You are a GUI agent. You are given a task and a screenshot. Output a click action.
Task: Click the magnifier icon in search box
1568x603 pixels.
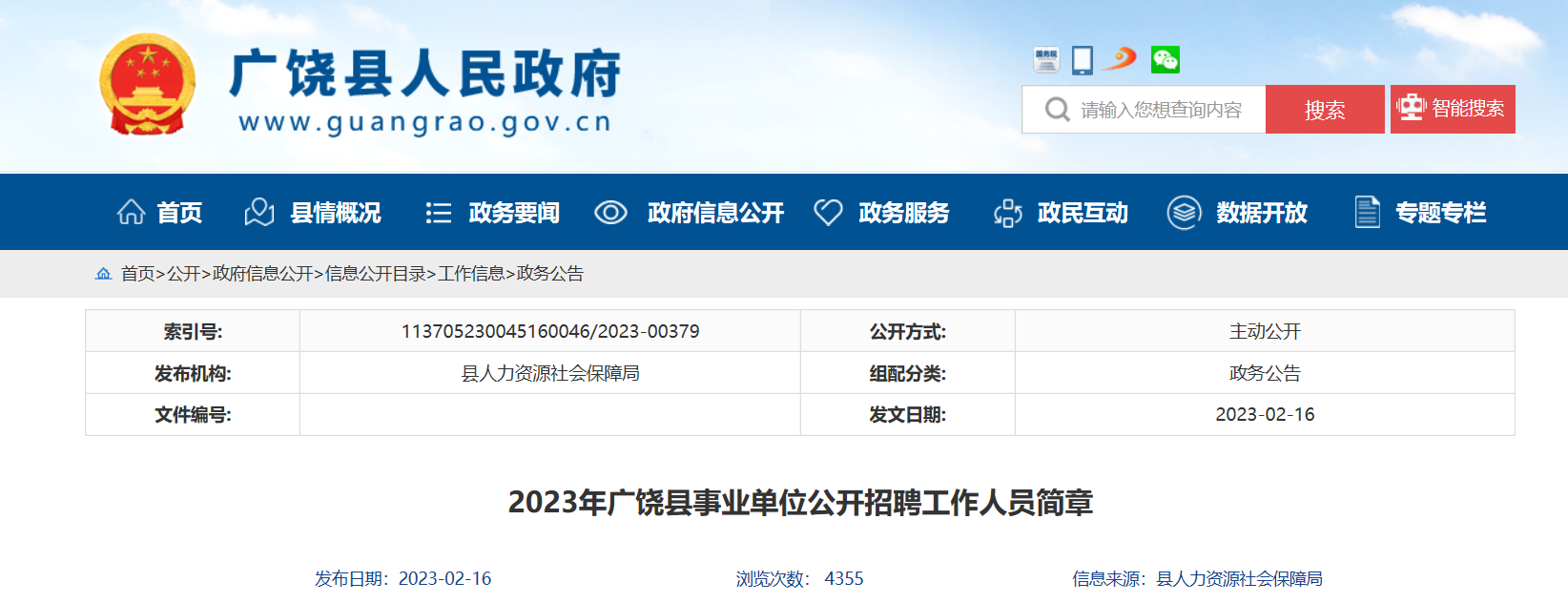1057,110
